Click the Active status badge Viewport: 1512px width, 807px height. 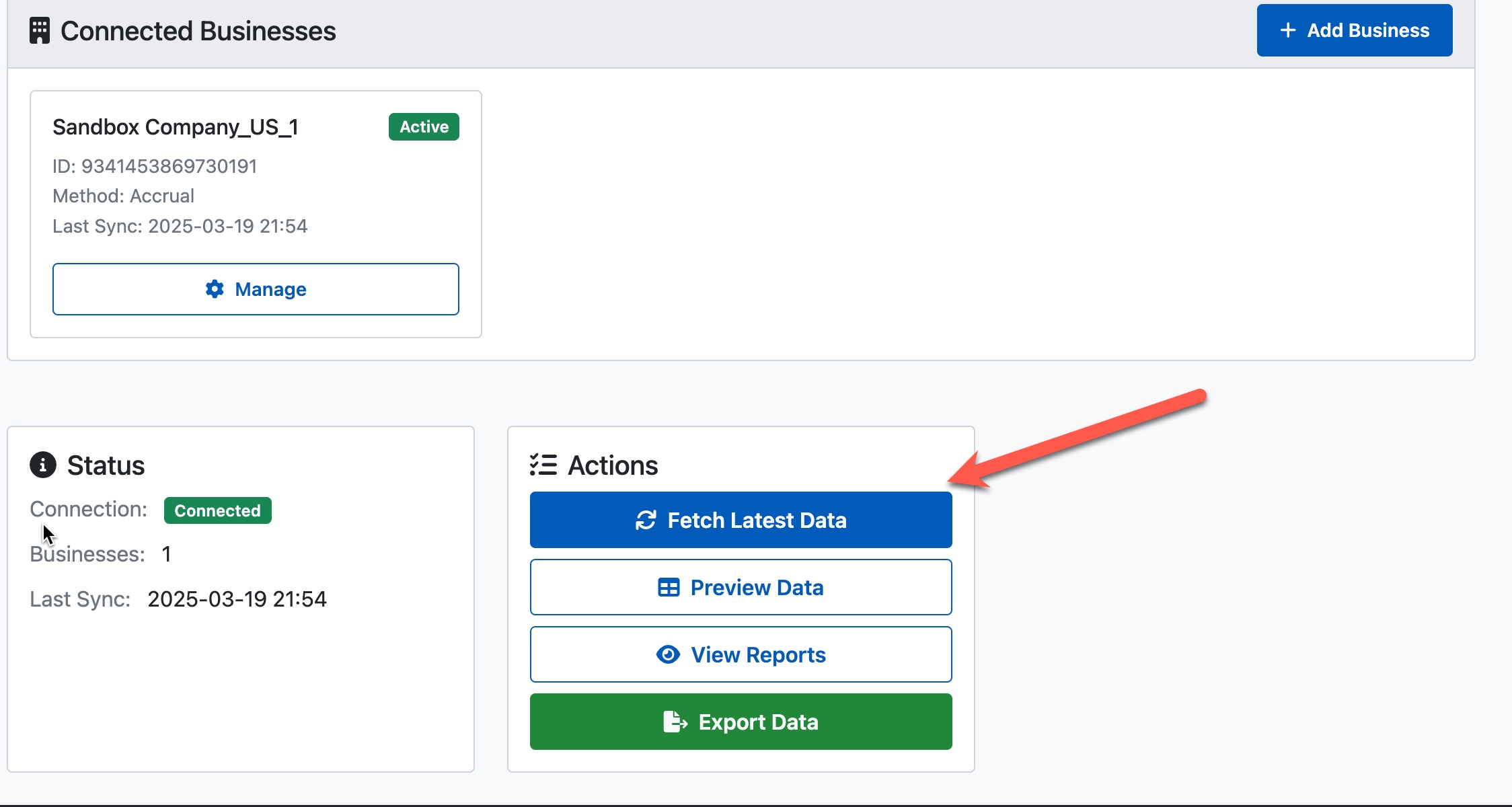(424, 126)
